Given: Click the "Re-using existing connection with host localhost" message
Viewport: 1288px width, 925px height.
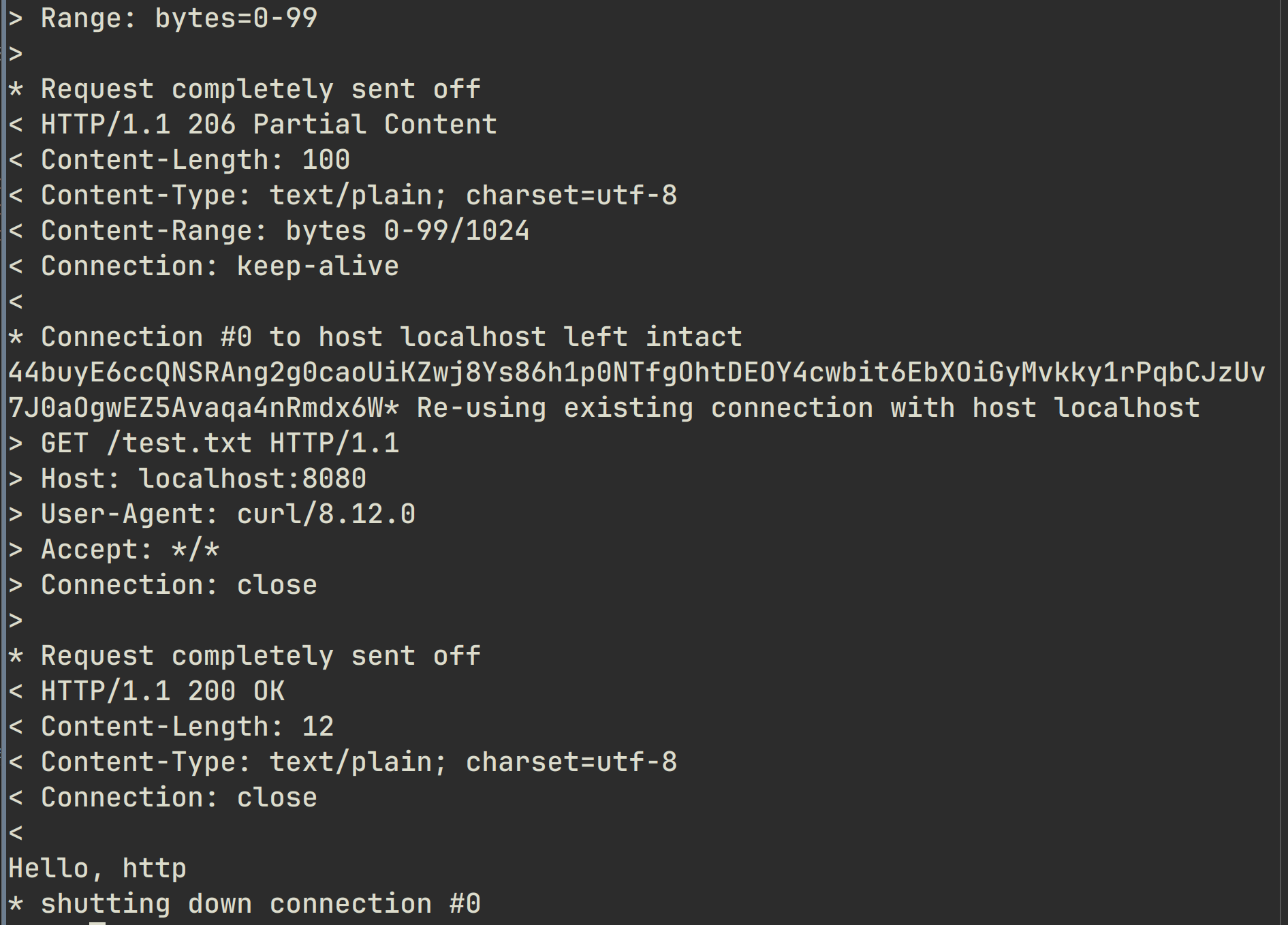Looking at the screenshot, I should (808, 408).
